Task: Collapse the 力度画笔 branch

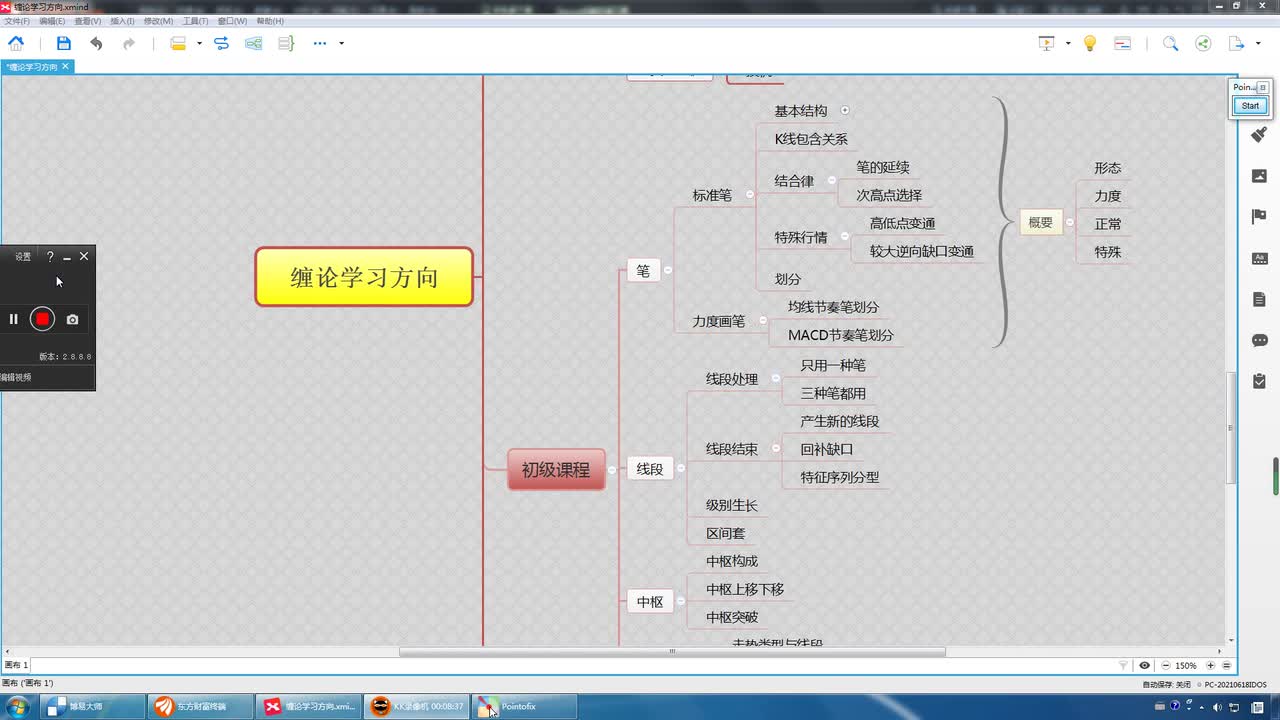Action: point(763,321)
